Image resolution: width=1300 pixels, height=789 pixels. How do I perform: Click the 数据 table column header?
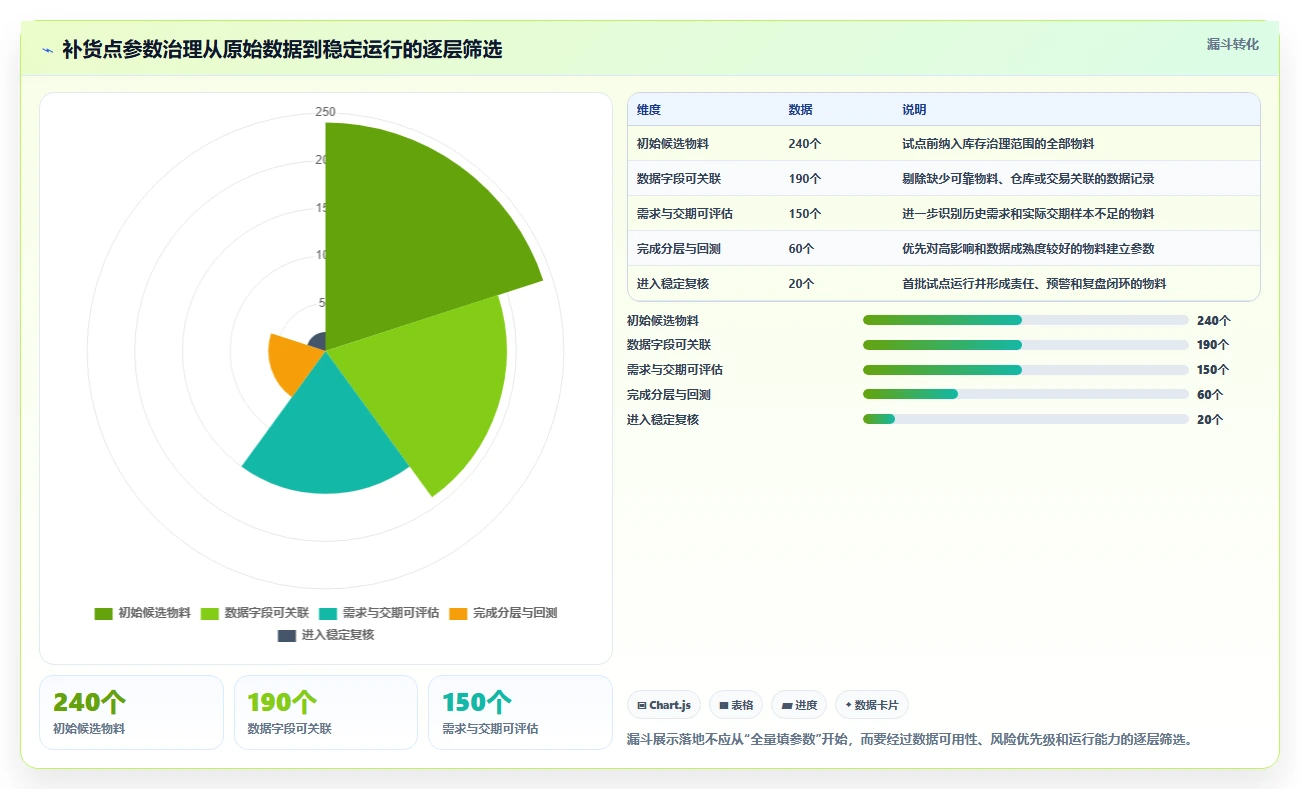point(800,110)
